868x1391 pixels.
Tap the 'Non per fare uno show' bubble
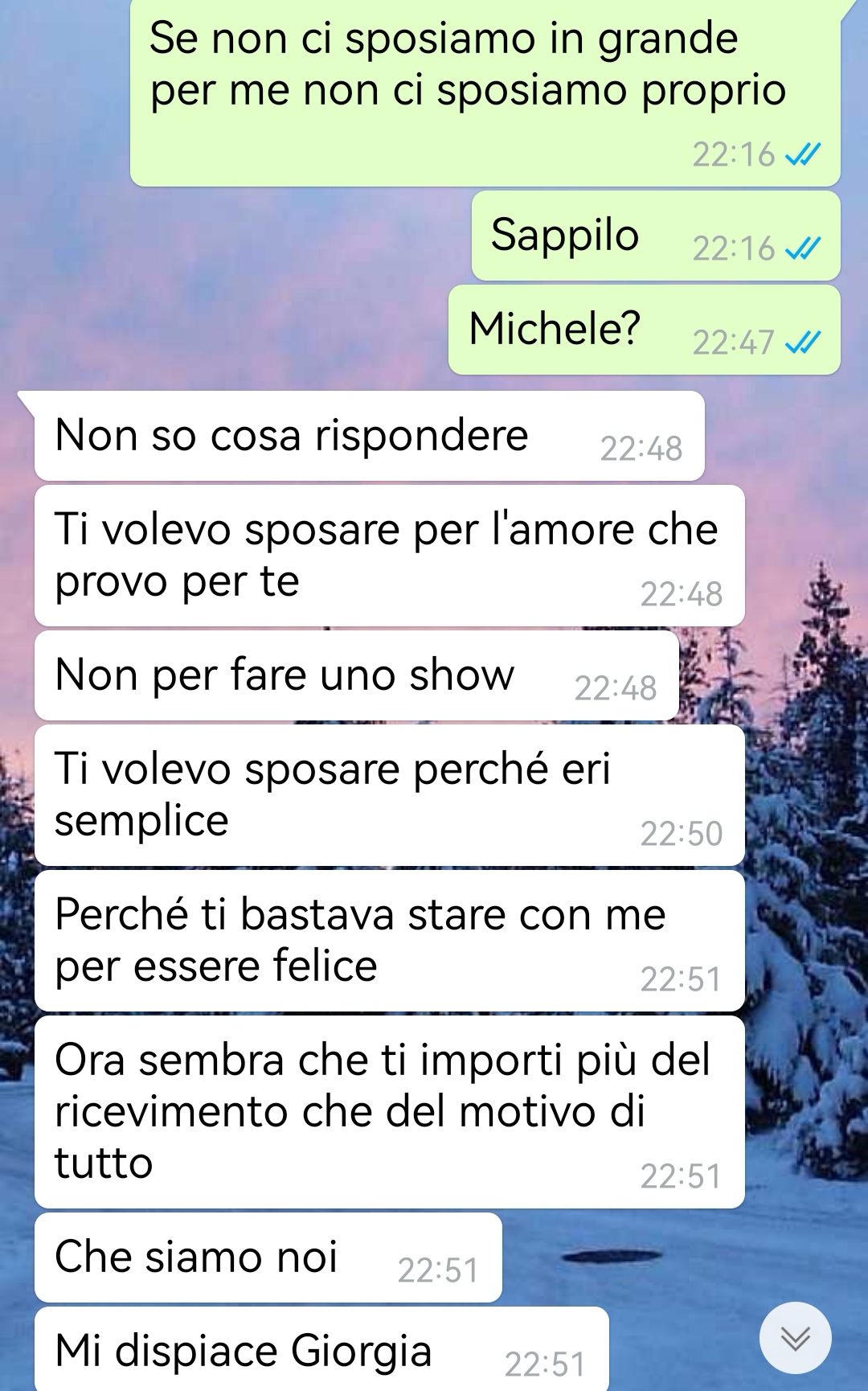(x=357, y=675)
